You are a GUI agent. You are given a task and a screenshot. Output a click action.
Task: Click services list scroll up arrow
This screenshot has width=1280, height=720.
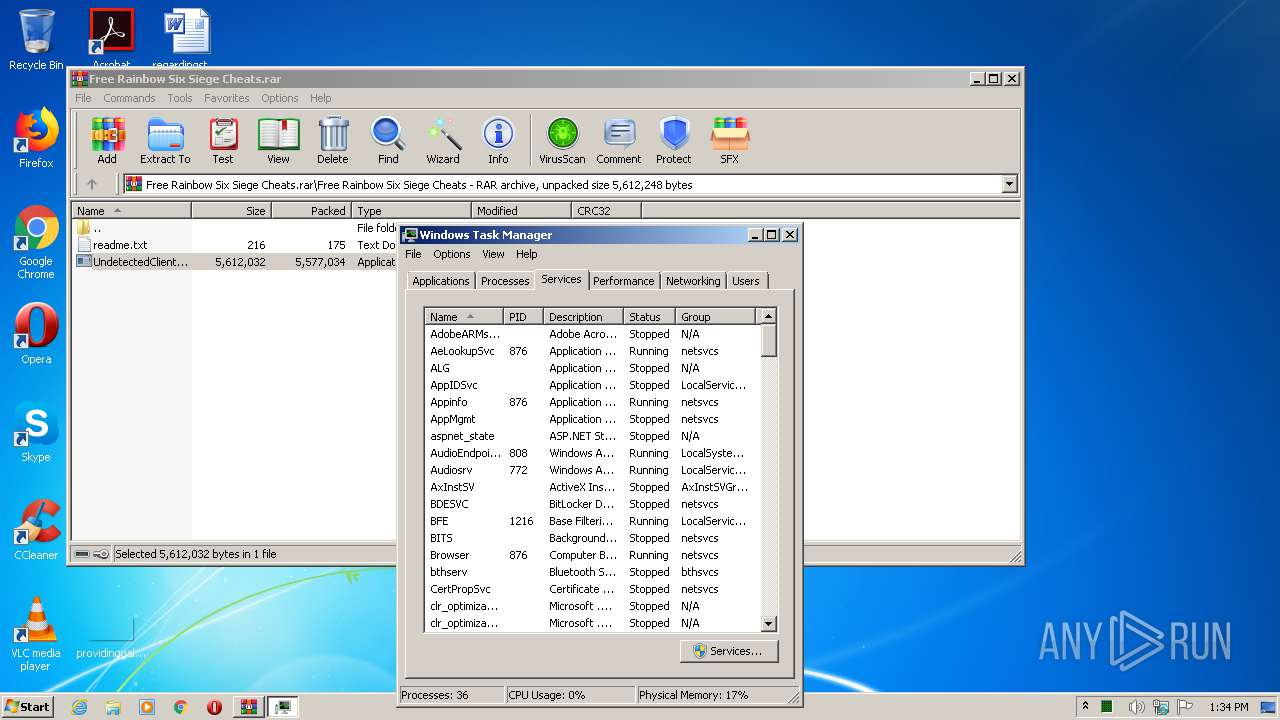(768, 317)
